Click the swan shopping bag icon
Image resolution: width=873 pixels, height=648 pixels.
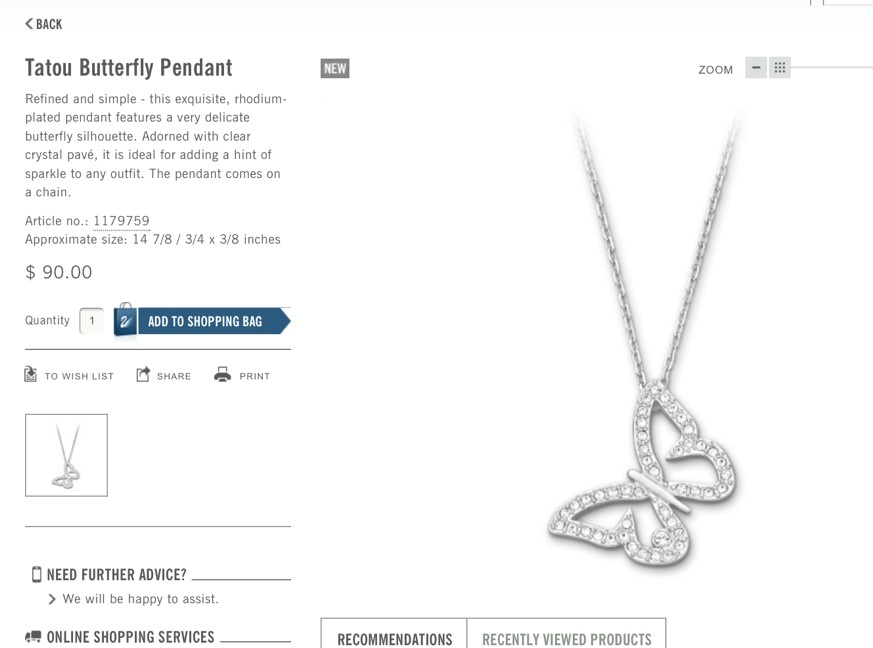125,320
